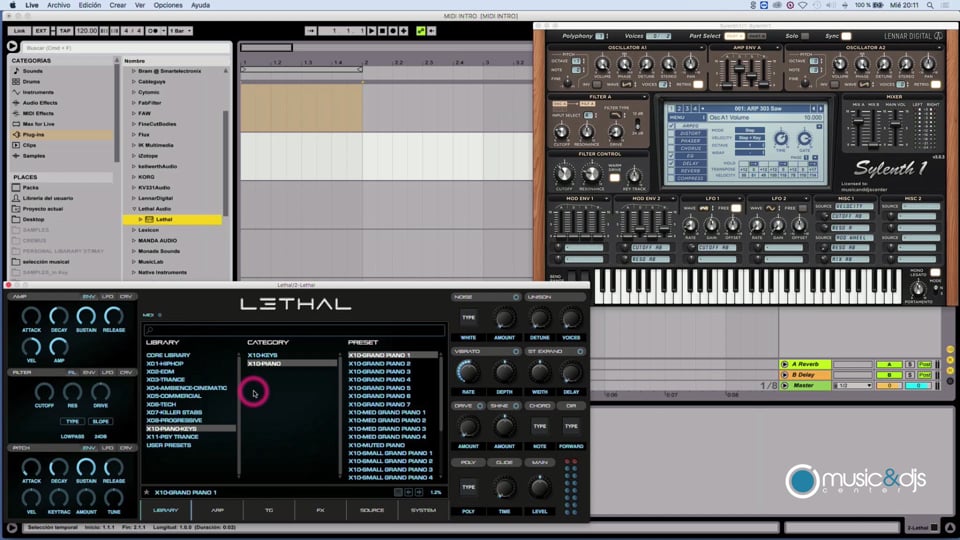Open the Archivo menu
This screenshot has width=960, height=540.
(x=59, y=5)
